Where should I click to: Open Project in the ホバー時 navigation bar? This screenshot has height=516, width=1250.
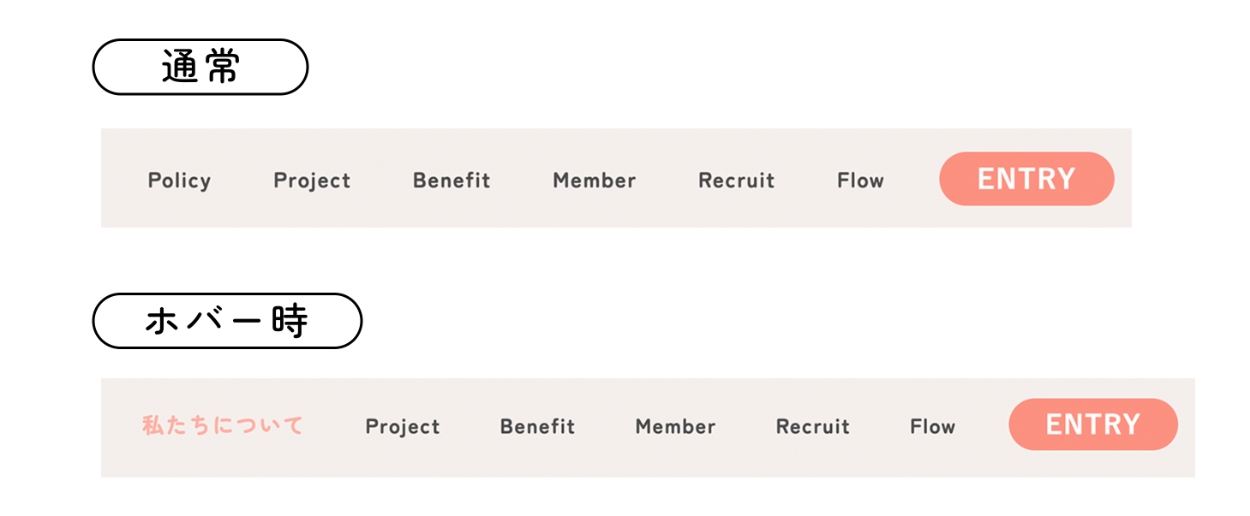[x=402, y=427]
